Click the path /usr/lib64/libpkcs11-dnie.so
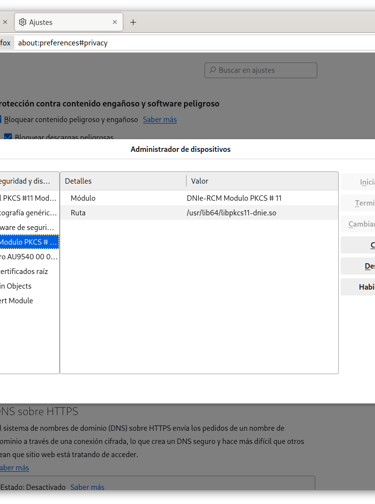This screenshot has height=504, width=375. pyautogui.click(x=231, y=213)
